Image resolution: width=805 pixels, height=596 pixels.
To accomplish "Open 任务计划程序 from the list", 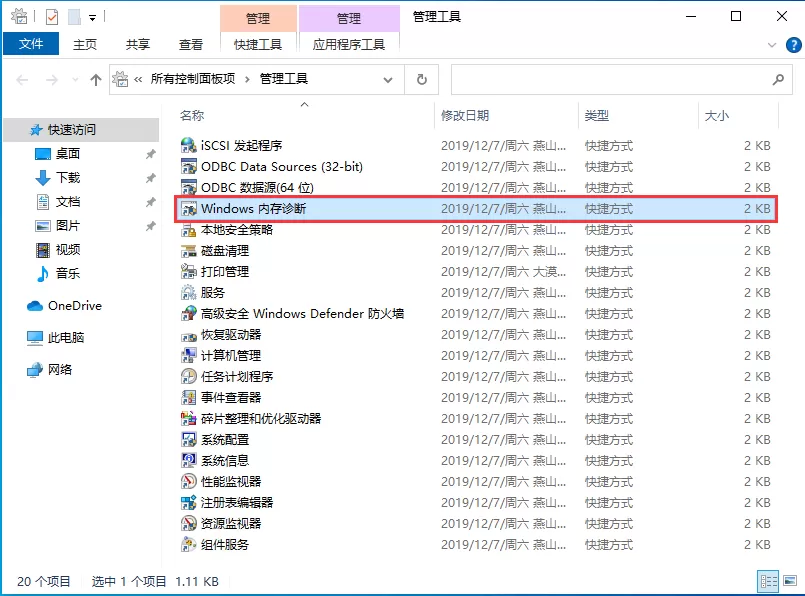I will click(233, 376).
